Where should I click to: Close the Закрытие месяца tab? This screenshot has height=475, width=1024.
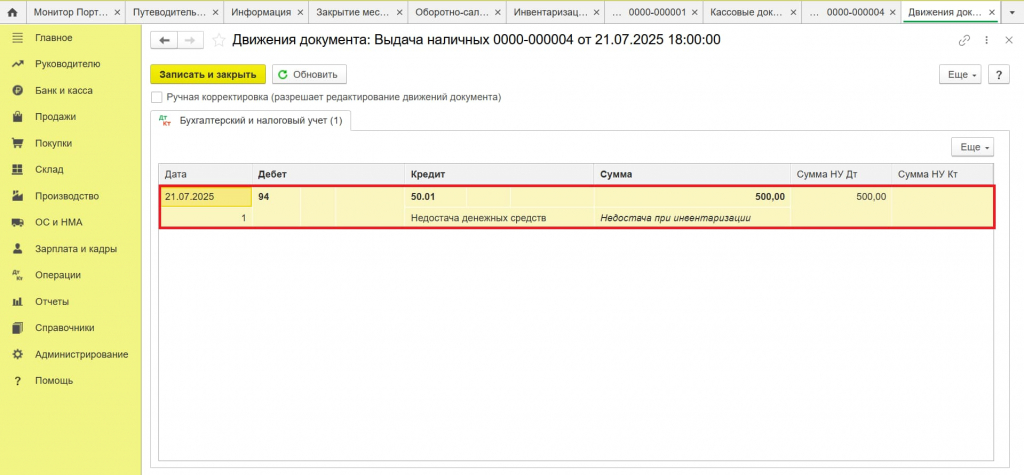[x=398, y=12]
